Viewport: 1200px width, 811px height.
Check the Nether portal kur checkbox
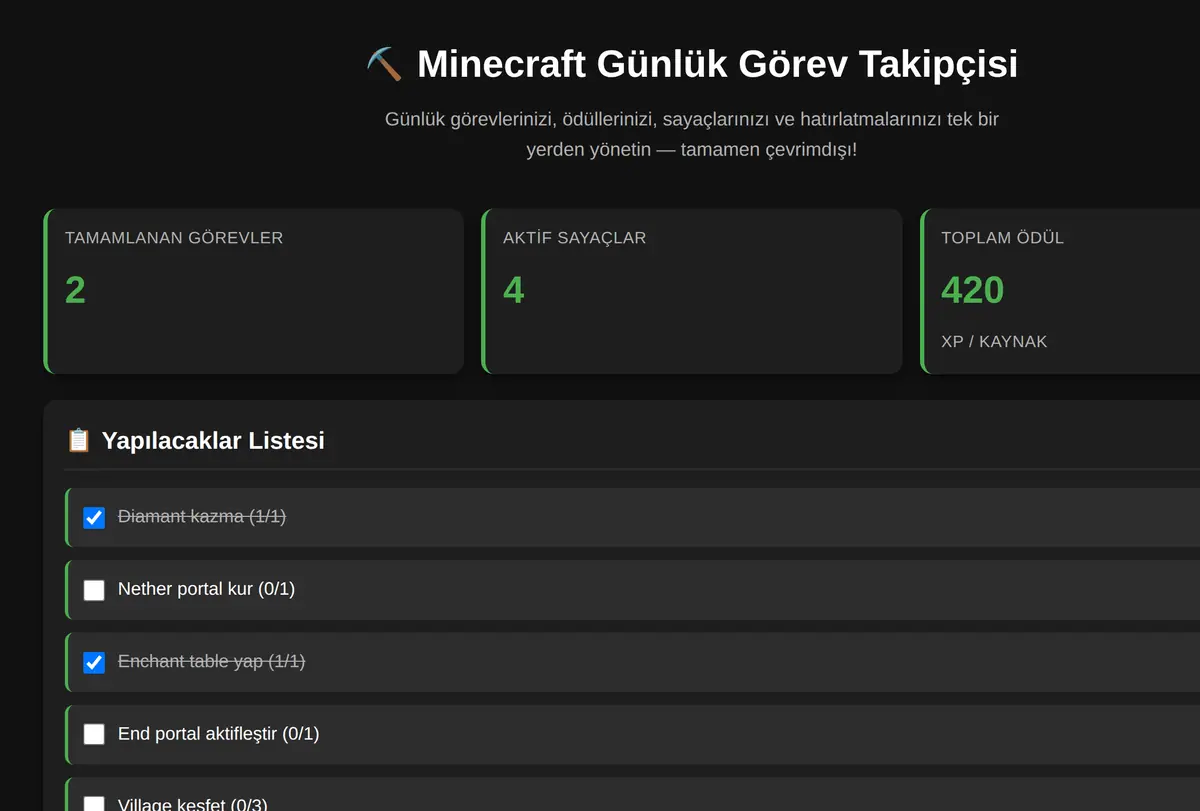coord(94,590)
